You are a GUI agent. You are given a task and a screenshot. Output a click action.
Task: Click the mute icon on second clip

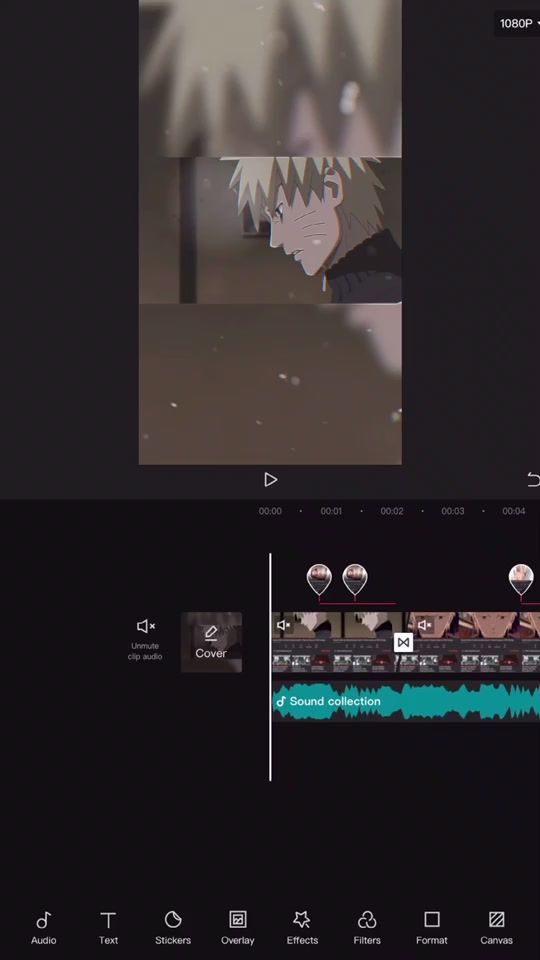(425, 625)
